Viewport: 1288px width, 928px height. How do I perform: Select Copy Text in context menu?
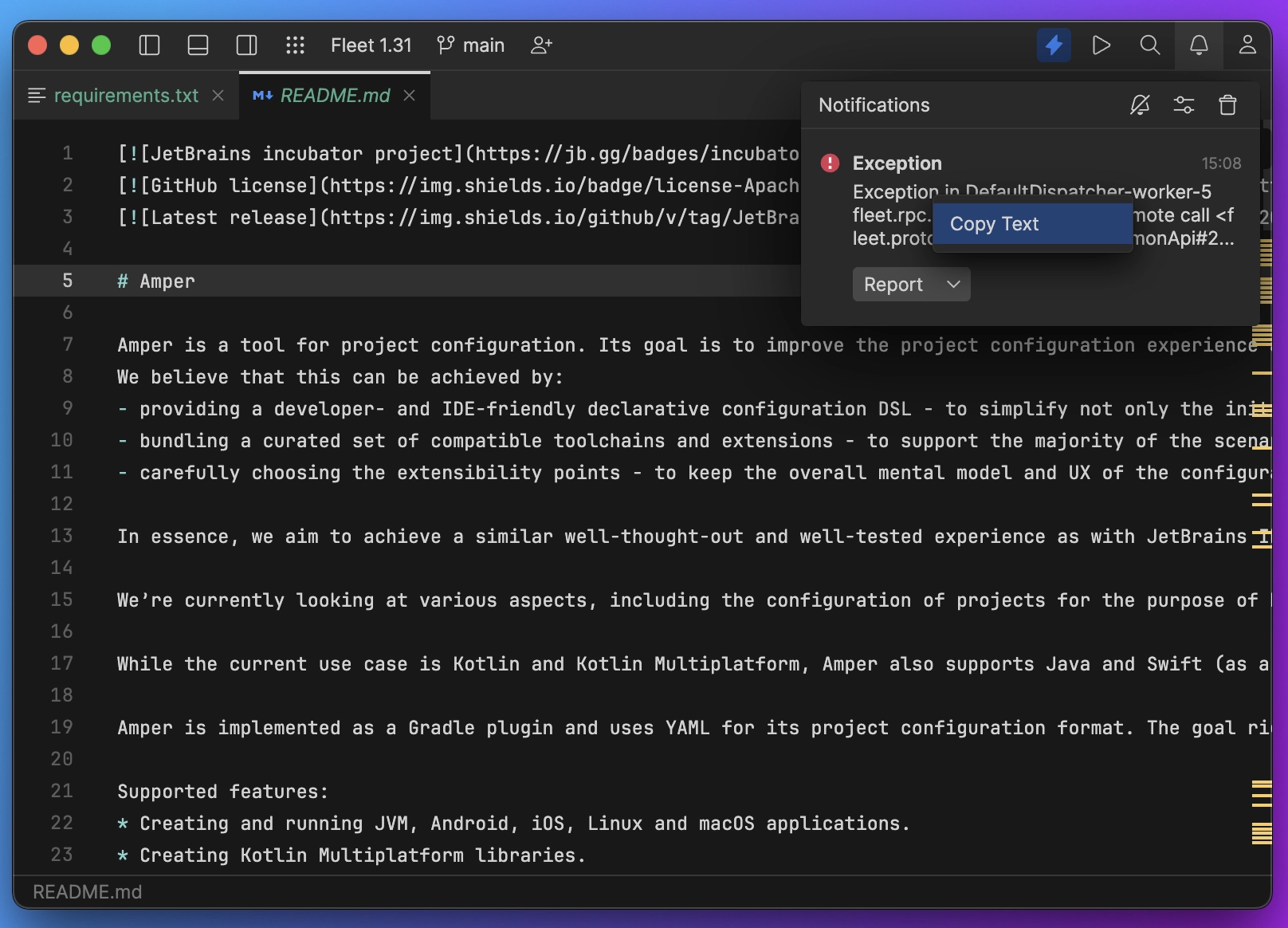(x=1032, y=224)
